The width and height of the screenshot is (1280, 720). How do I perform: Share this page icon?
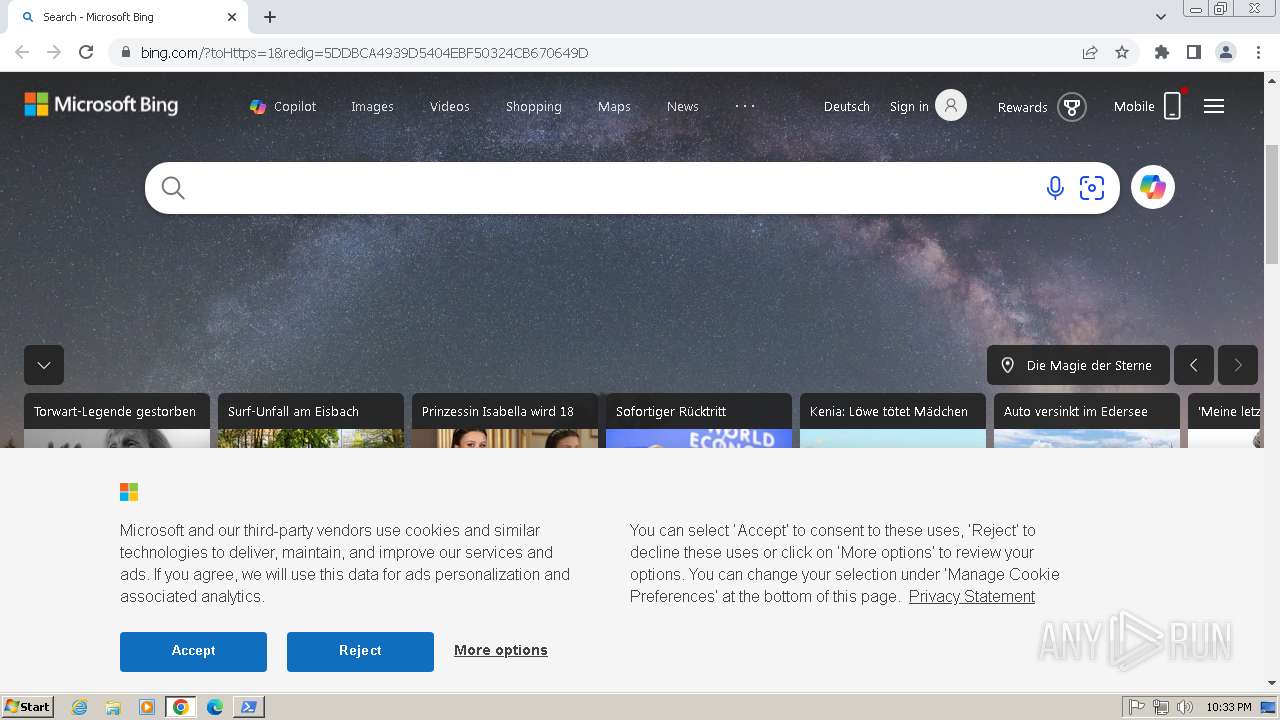pyautogui.click(x=1090, y=52)
